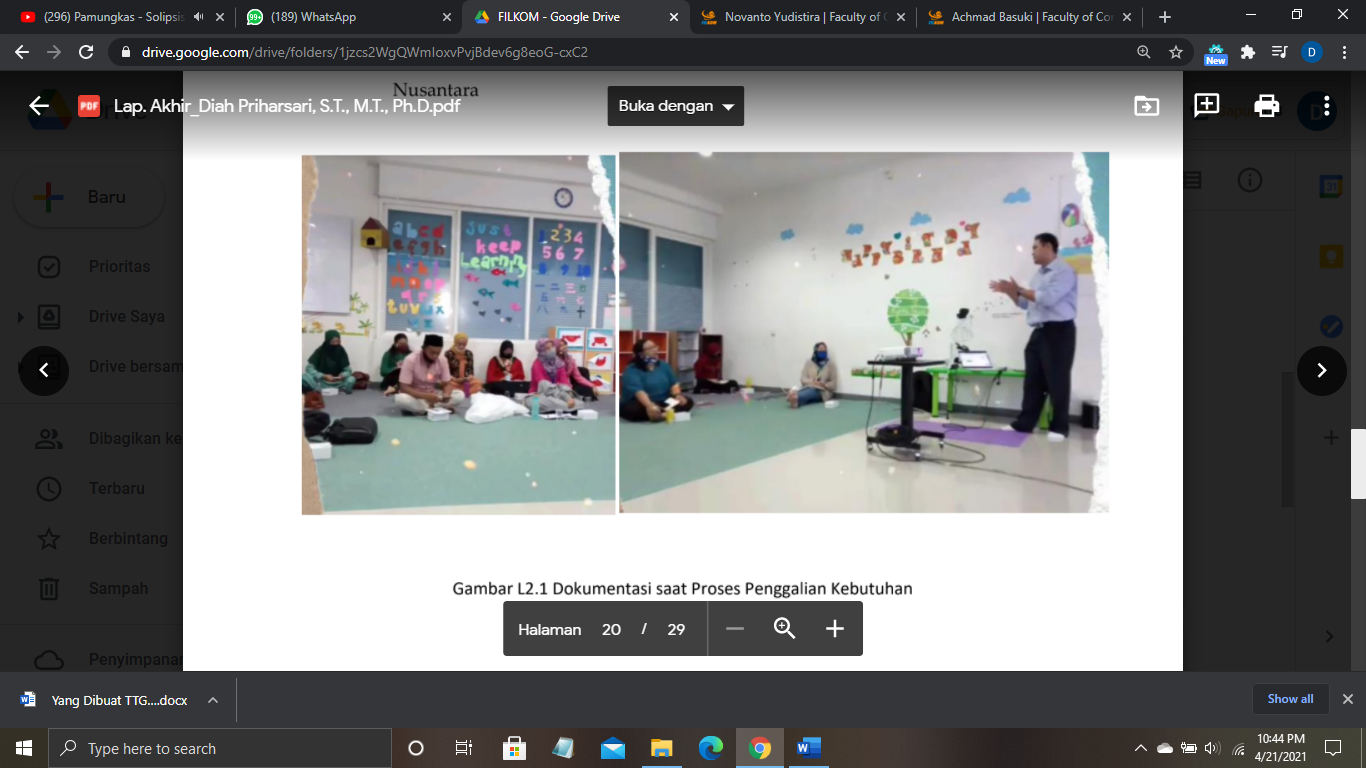Close the FILKOM - Google Drive tab
Image resolution: width=1366 pixels, height=768 pixels.
[673, 17]
